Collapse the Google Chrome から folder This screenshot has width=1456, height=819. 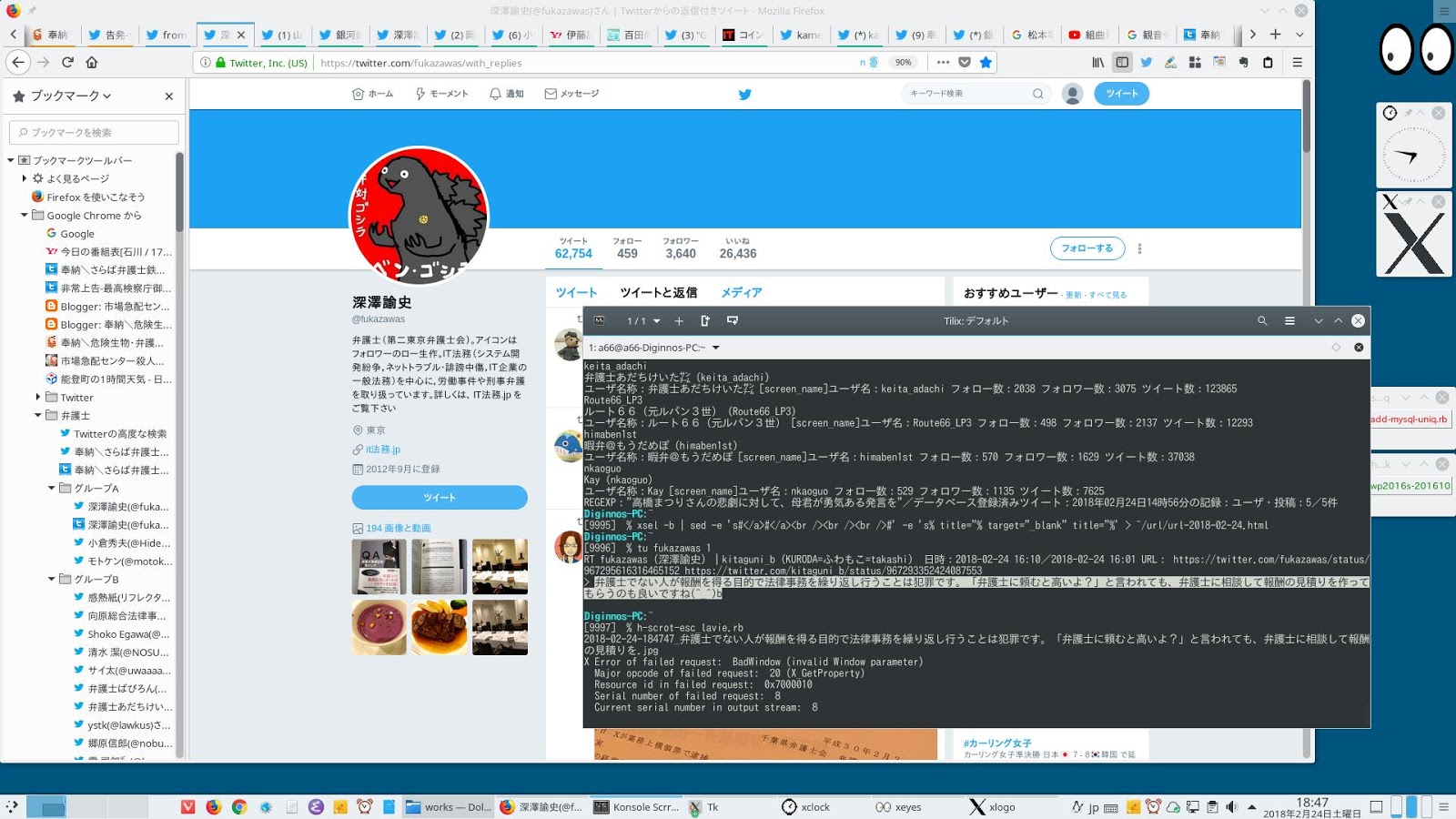click(x=25, y=215)
